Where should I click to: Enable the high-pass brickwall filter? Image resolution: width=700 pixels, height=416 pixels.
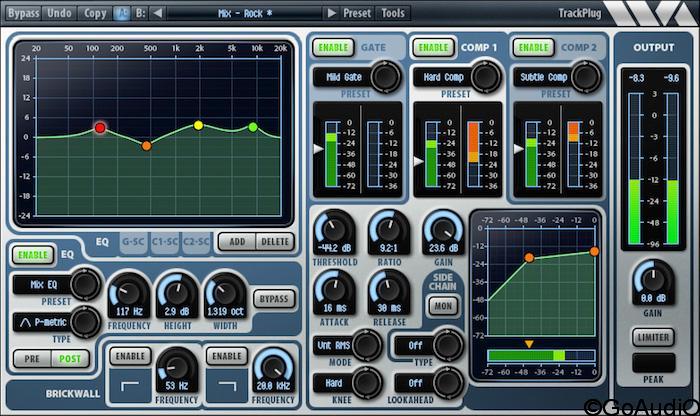coord(130,356)
